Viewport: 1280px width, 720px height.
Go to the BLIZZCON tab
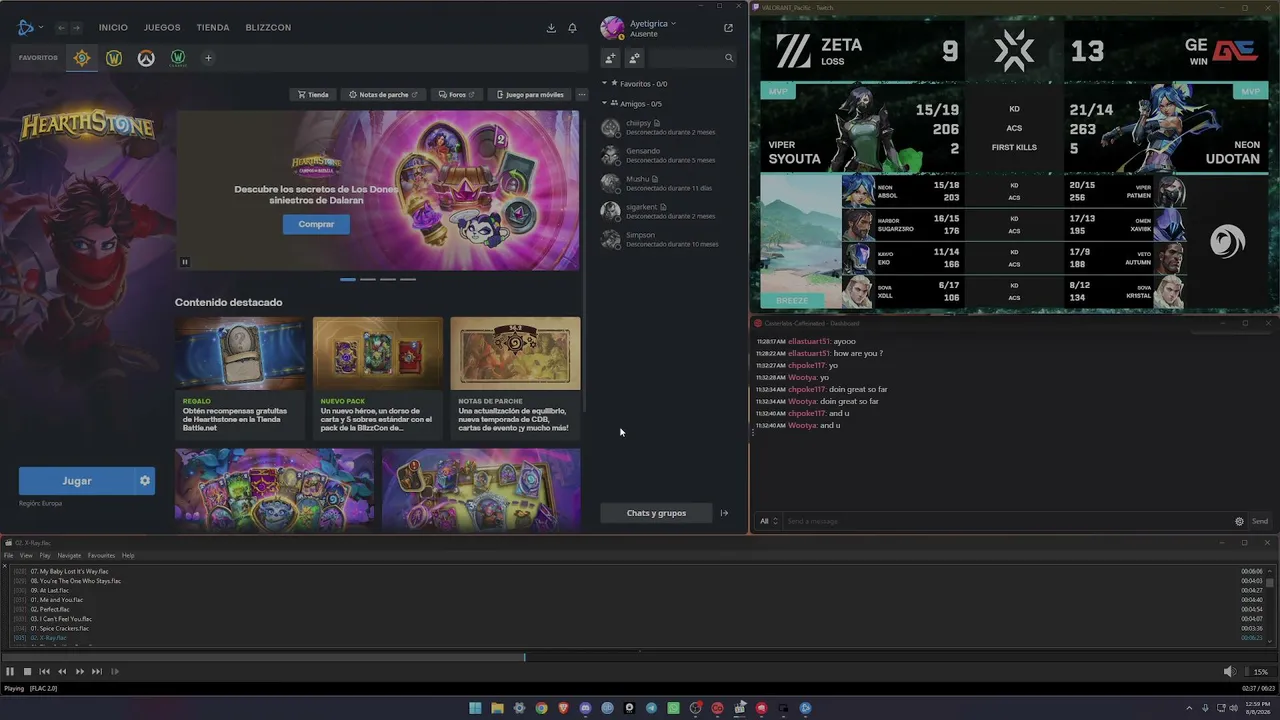[x=268, y=28]
